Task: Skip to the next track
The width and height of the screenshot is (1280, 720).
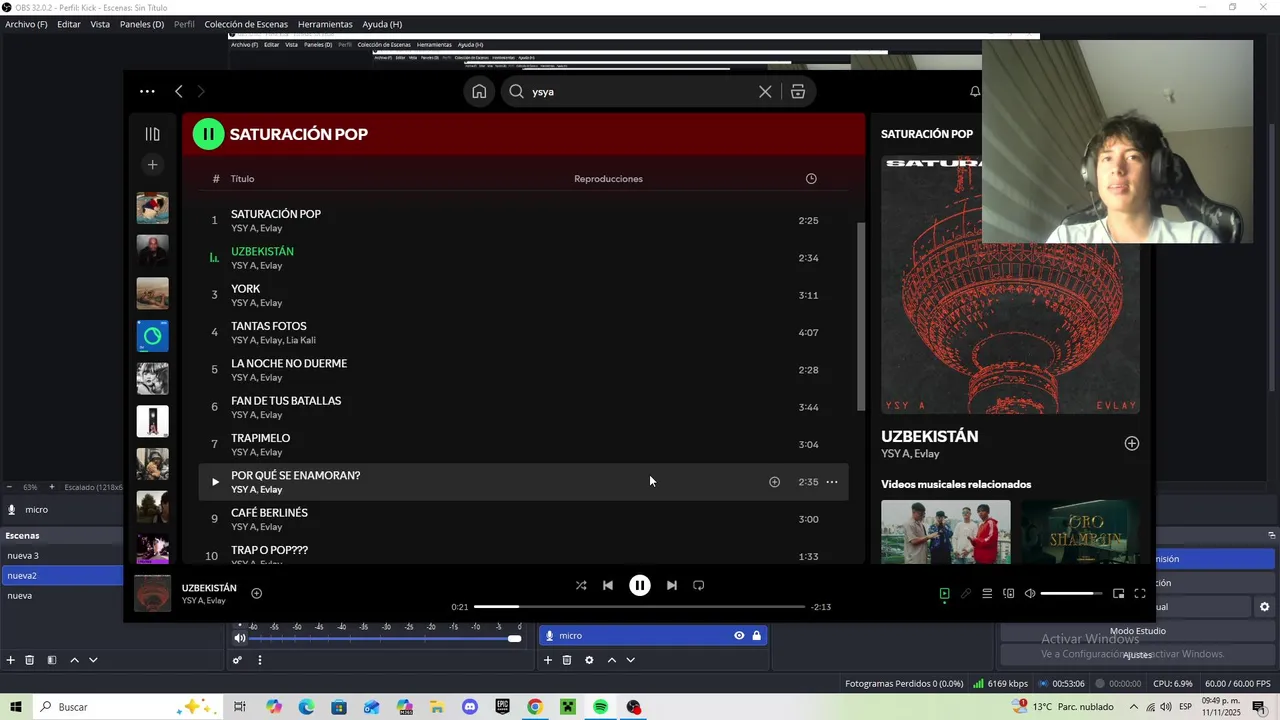Action: pyautogui.click(x=672, y=585)
